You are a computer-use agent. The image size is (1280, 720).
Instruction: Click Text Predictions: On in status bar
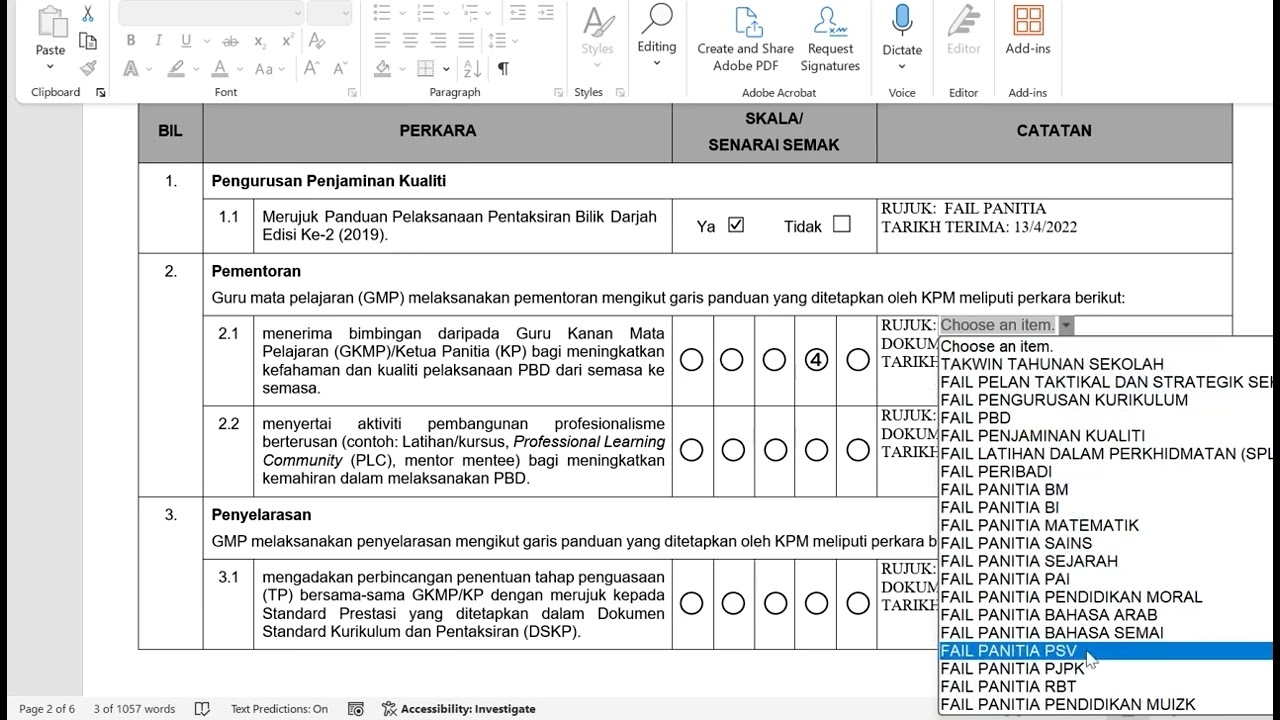[279, 709]
